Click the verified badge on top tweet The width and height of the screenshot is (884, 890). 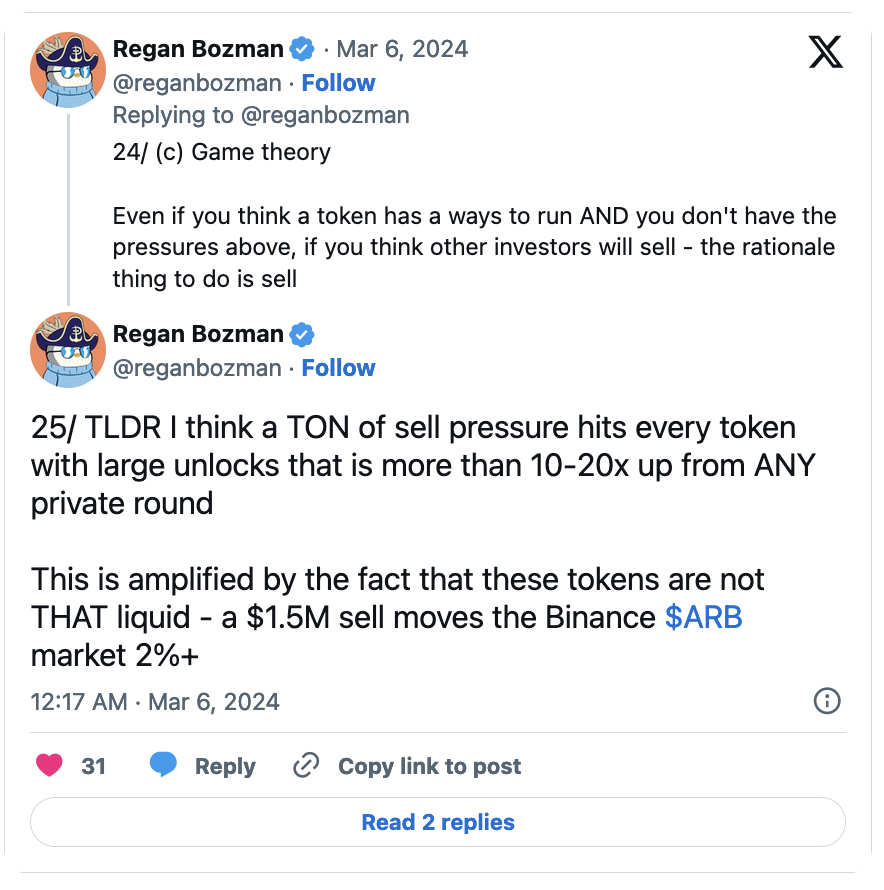[x=302, y=49]
